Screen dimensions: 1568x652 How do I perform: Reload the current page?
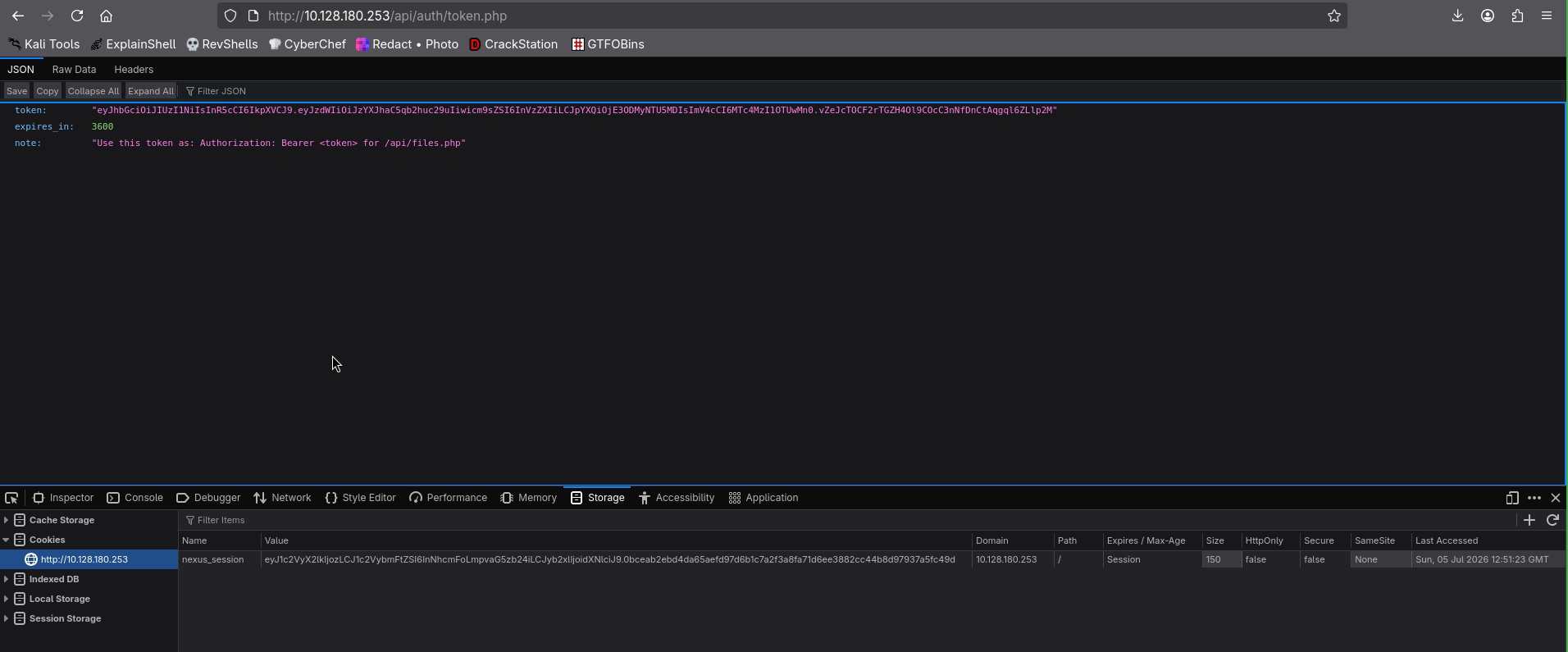click(77, 16)
